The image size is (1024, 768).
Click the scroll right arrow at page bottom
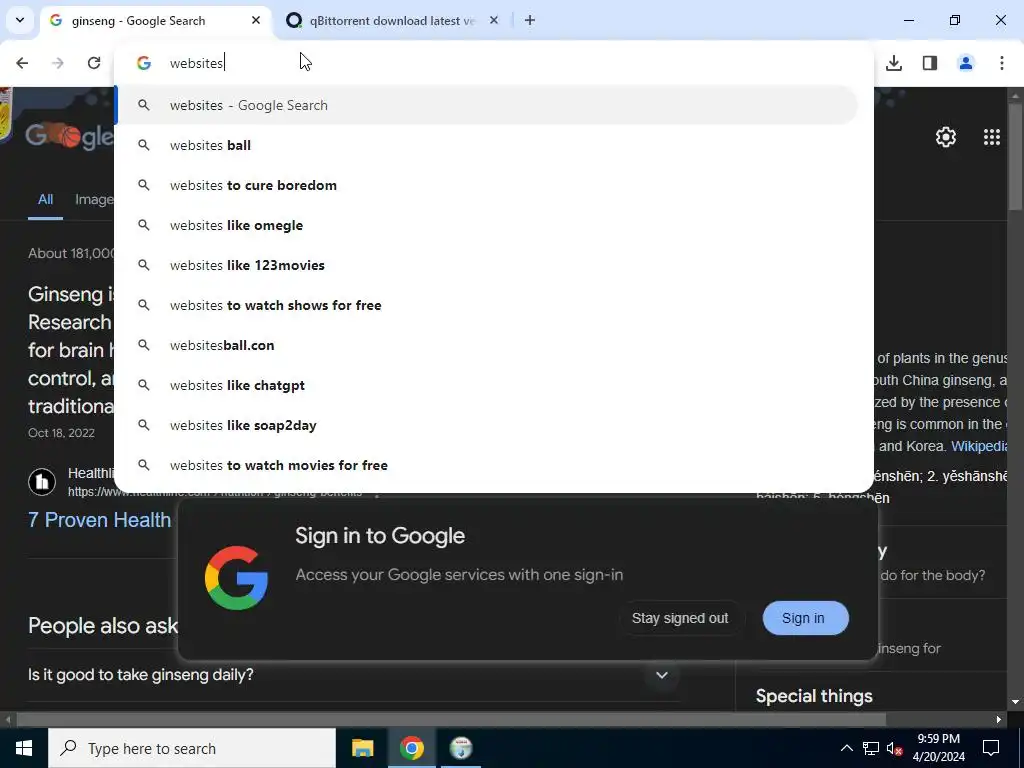999,720
